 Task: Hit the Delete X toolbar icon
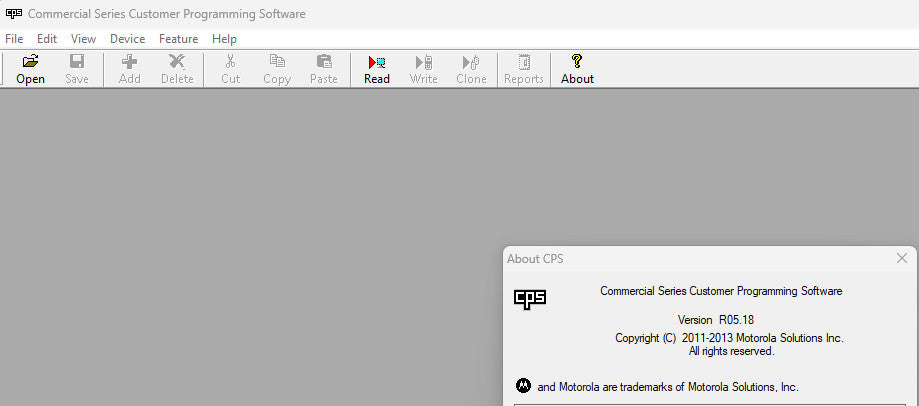pyautogui.click(x=177, y=62)
